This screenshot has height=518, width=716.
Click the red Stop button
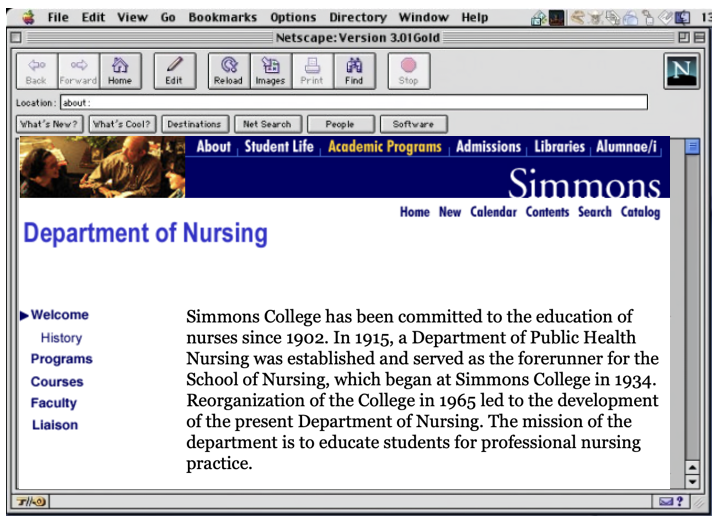(409, 71)
